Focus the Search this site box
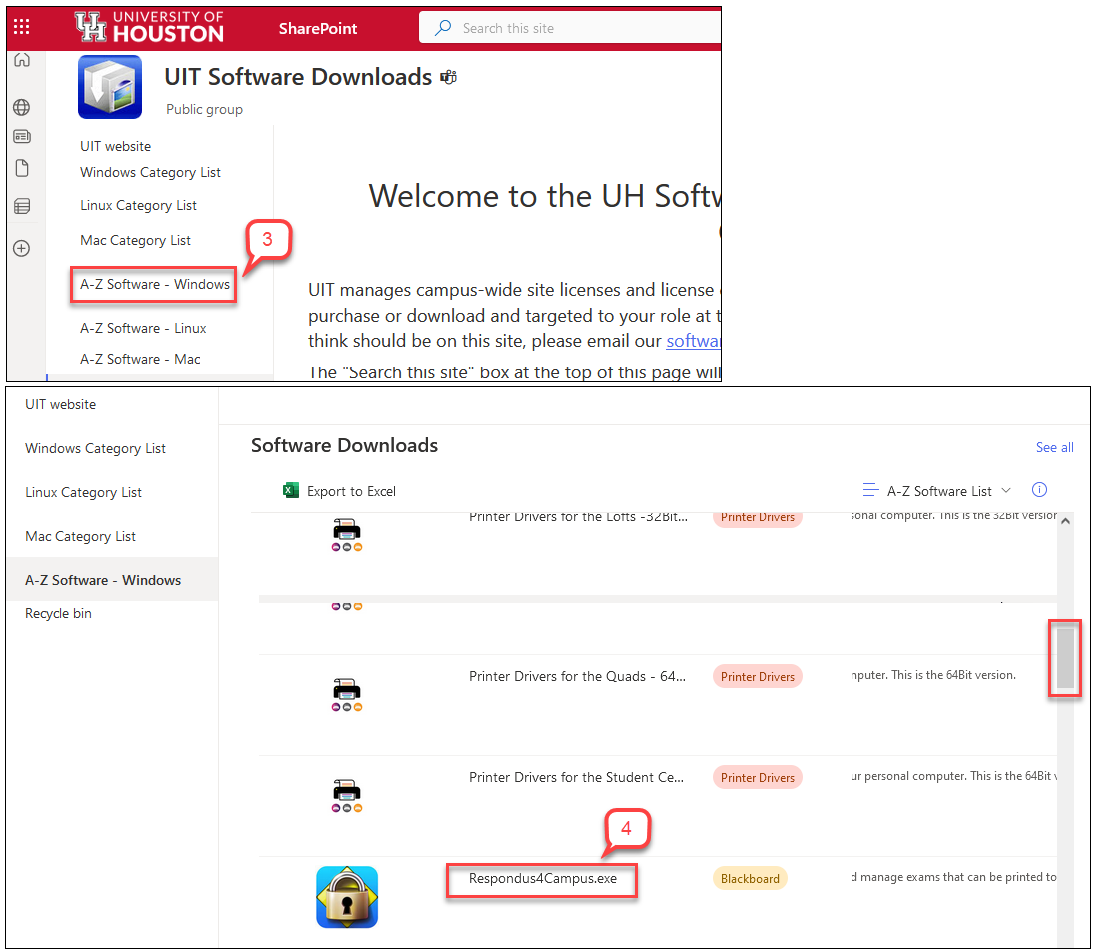 [570, 28]
